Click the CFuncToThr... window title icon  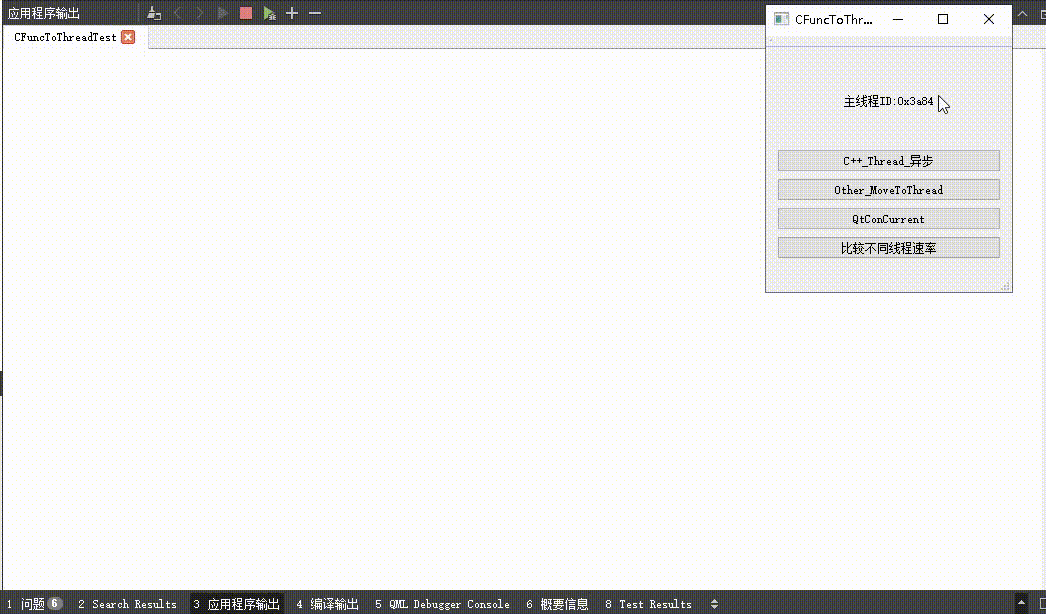coord(781,19)
